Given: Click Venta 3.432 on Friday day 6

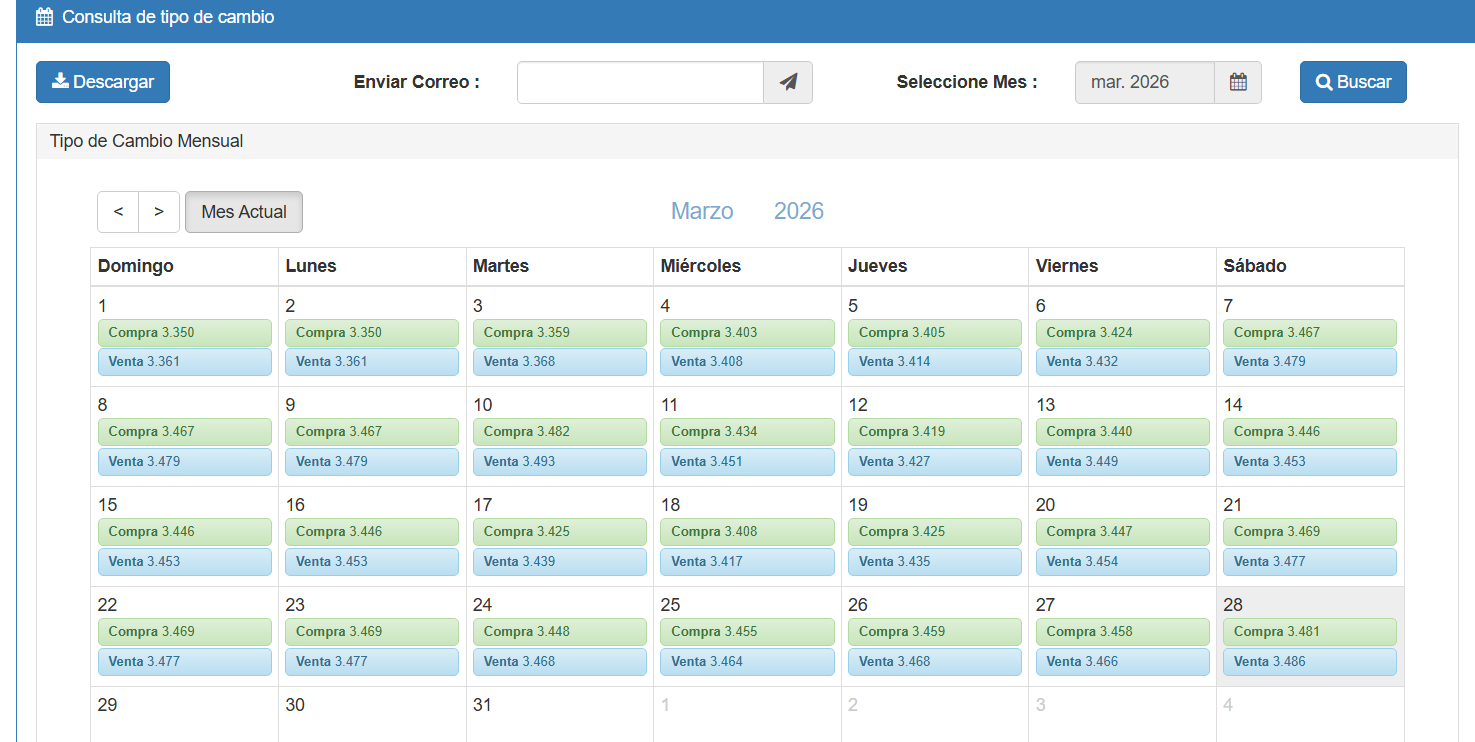Looking at the screenshot, I should 1122,362.
